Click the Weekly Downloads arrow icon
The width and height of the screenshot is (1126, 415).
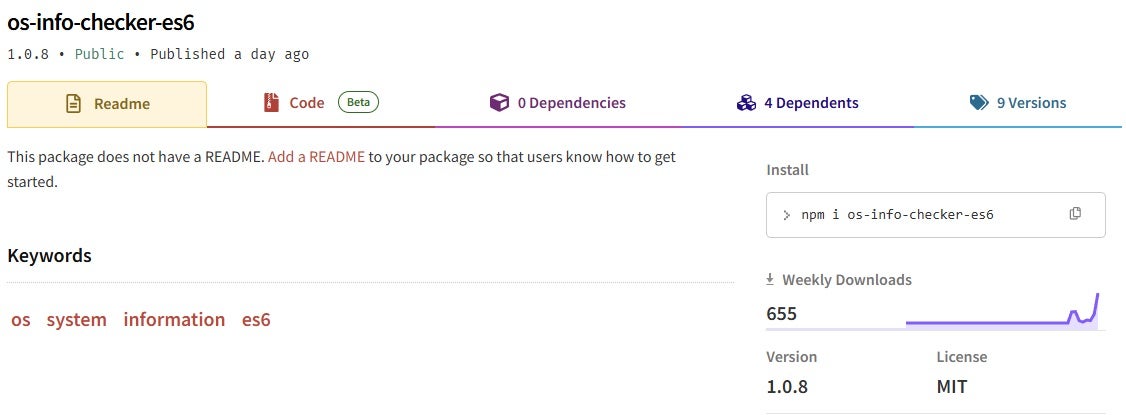point(771,280)
